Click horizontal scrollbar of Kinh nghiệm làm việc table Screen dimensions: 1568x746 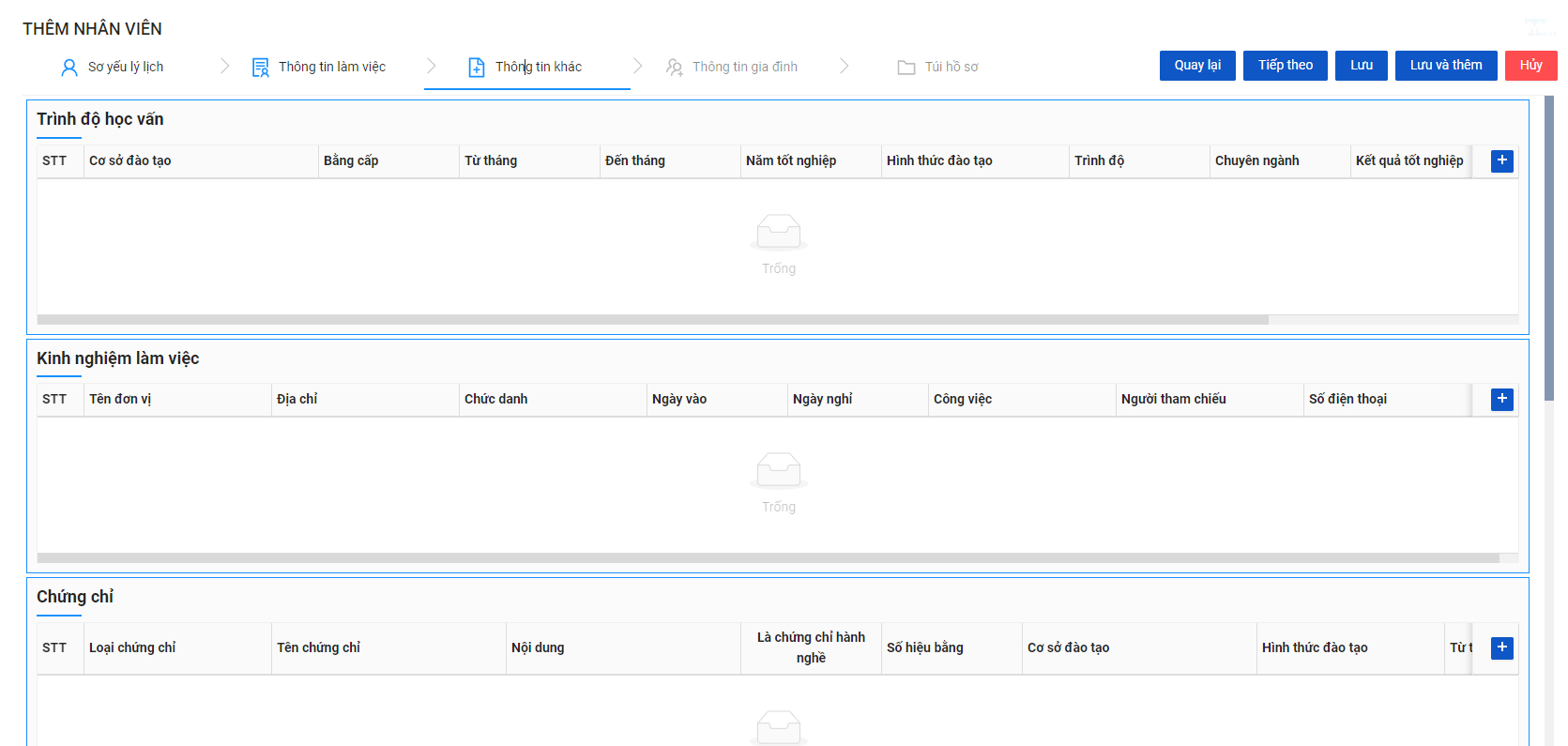coord(768,558)
